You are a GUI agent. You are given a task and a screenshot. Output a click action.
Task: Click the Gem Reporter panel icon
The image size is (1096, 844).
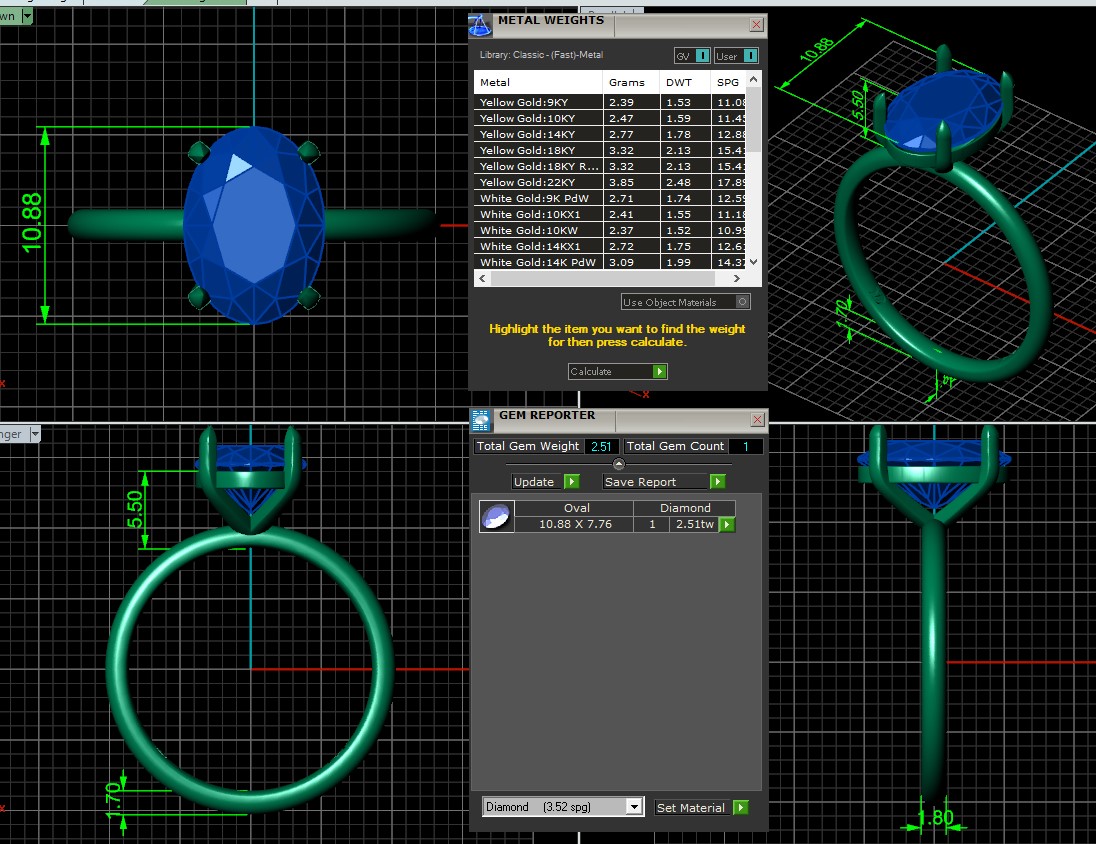(480, 420)
